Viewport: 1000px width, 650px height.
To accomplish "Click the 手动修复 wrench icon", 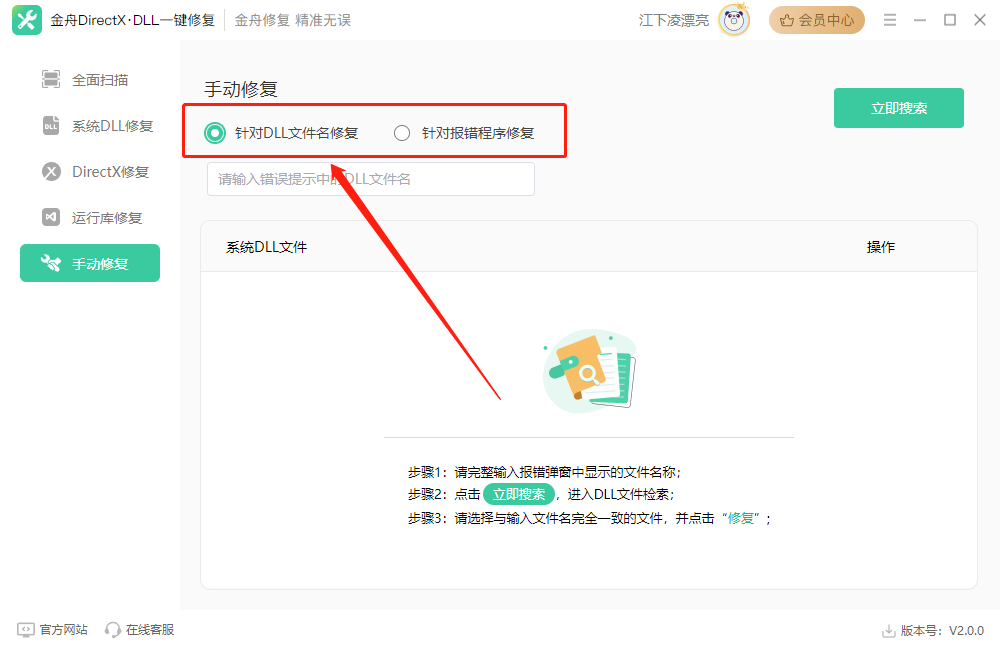I will point(51,264).
